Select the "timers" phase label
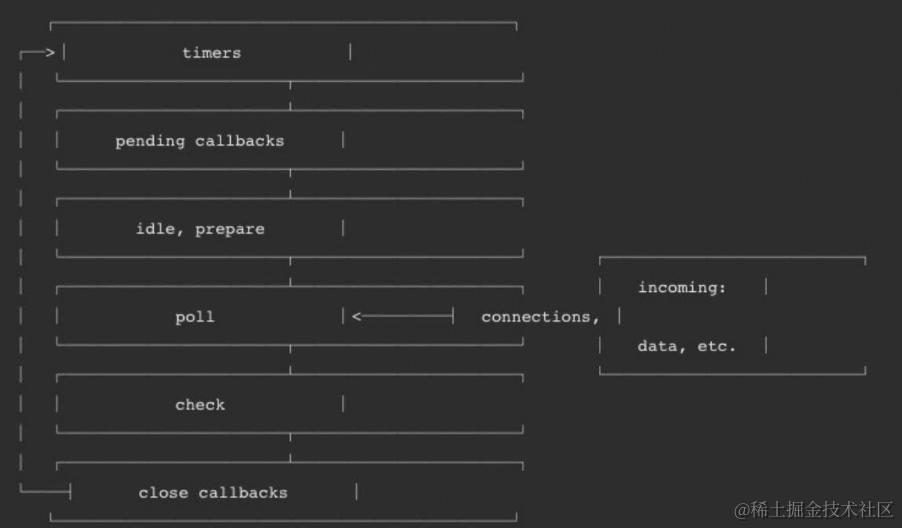Viewport: 902px width, 528px height. point(211,53)
